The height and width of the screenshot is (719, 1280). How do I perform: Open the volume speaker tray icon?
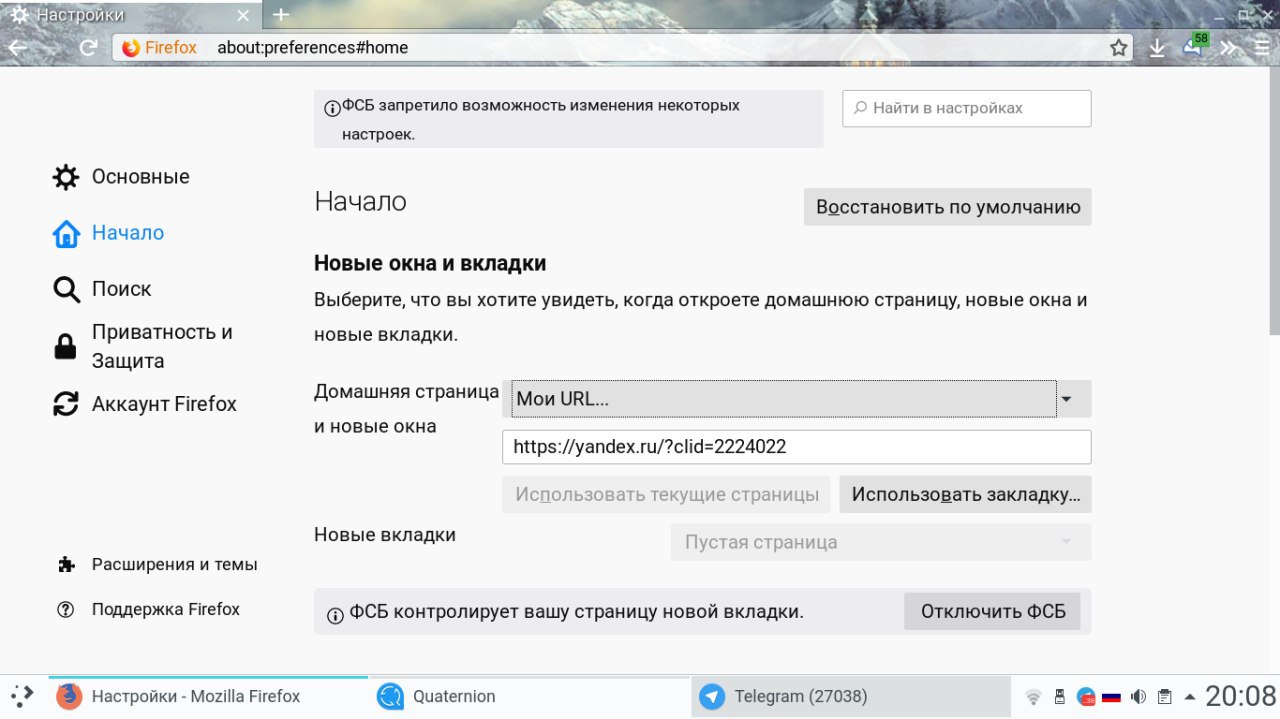(1138, 697)
